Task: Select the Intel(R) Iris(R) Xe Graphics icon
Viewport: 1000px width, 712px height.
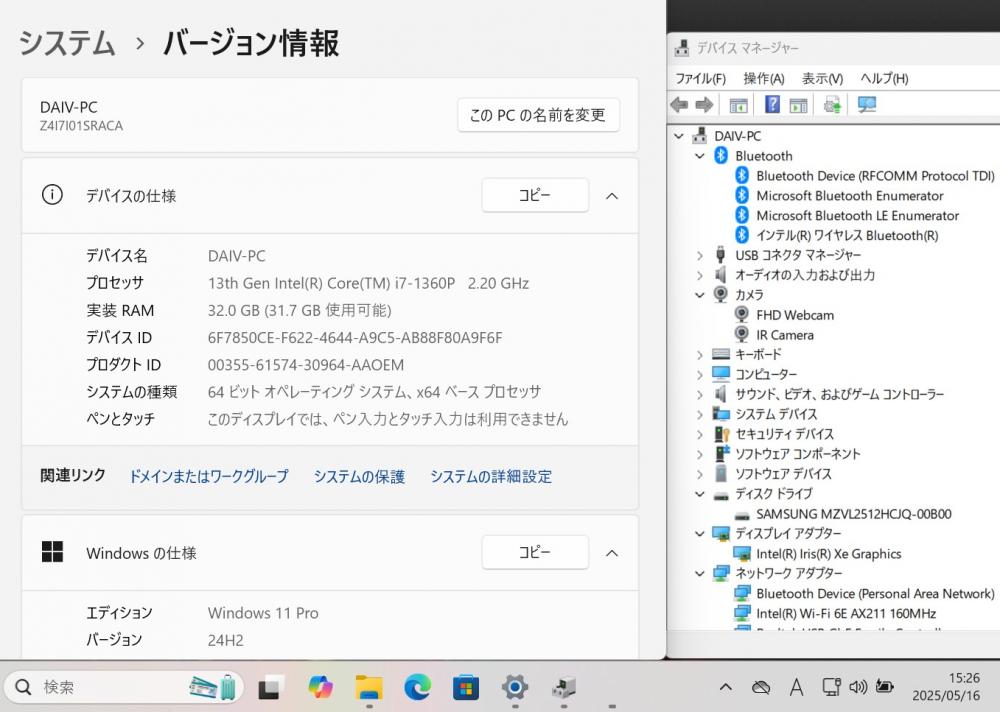Action: pyautogui.click(x=742, y=553)
